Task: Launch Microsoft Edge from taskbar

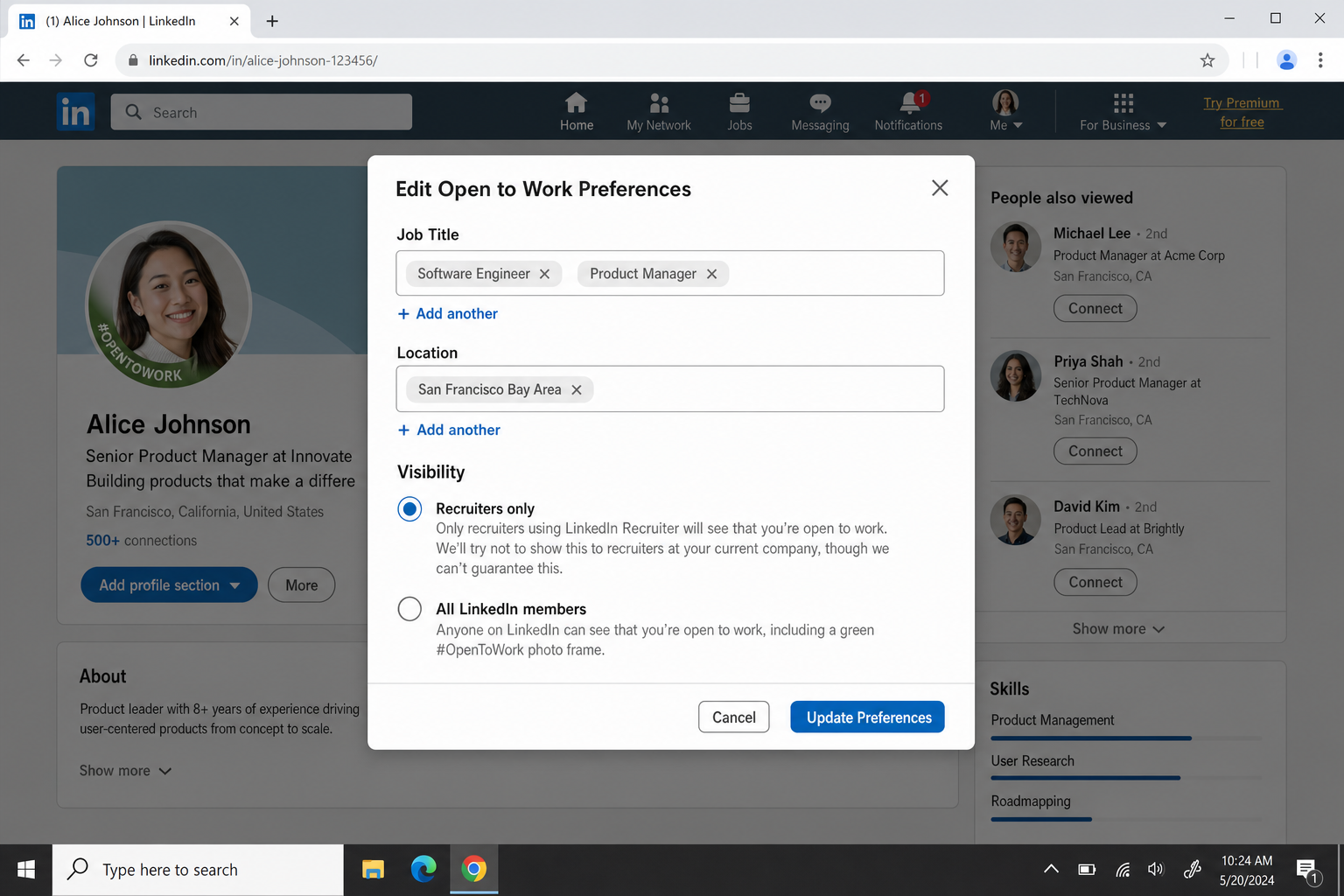Action: pyautogui.click(x=423, y=870)
